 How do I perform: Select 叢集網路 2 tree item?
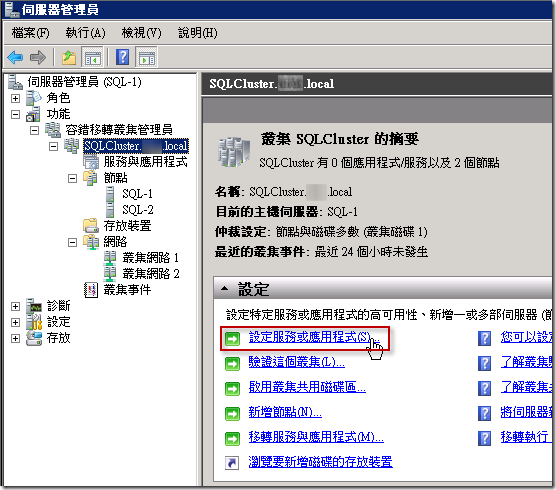pyautogui.click(x=151, y=274)
